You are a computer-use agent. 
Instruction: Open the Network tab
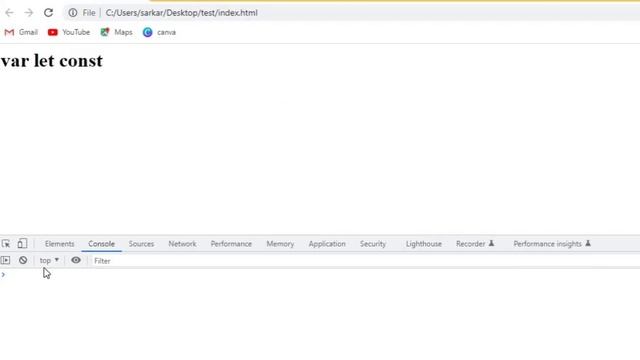[182, 244]
